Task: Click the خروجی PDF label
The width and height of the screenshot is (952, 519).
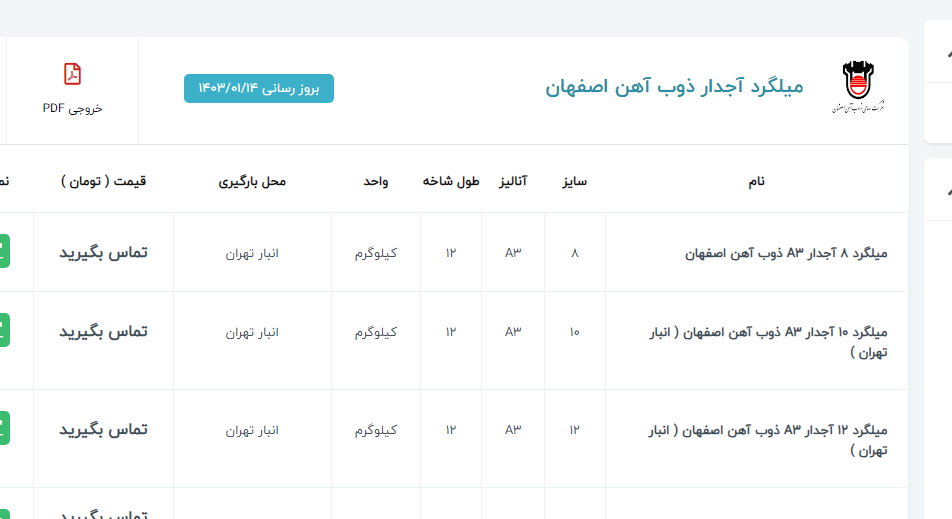Action: click(x=72, y=108)
